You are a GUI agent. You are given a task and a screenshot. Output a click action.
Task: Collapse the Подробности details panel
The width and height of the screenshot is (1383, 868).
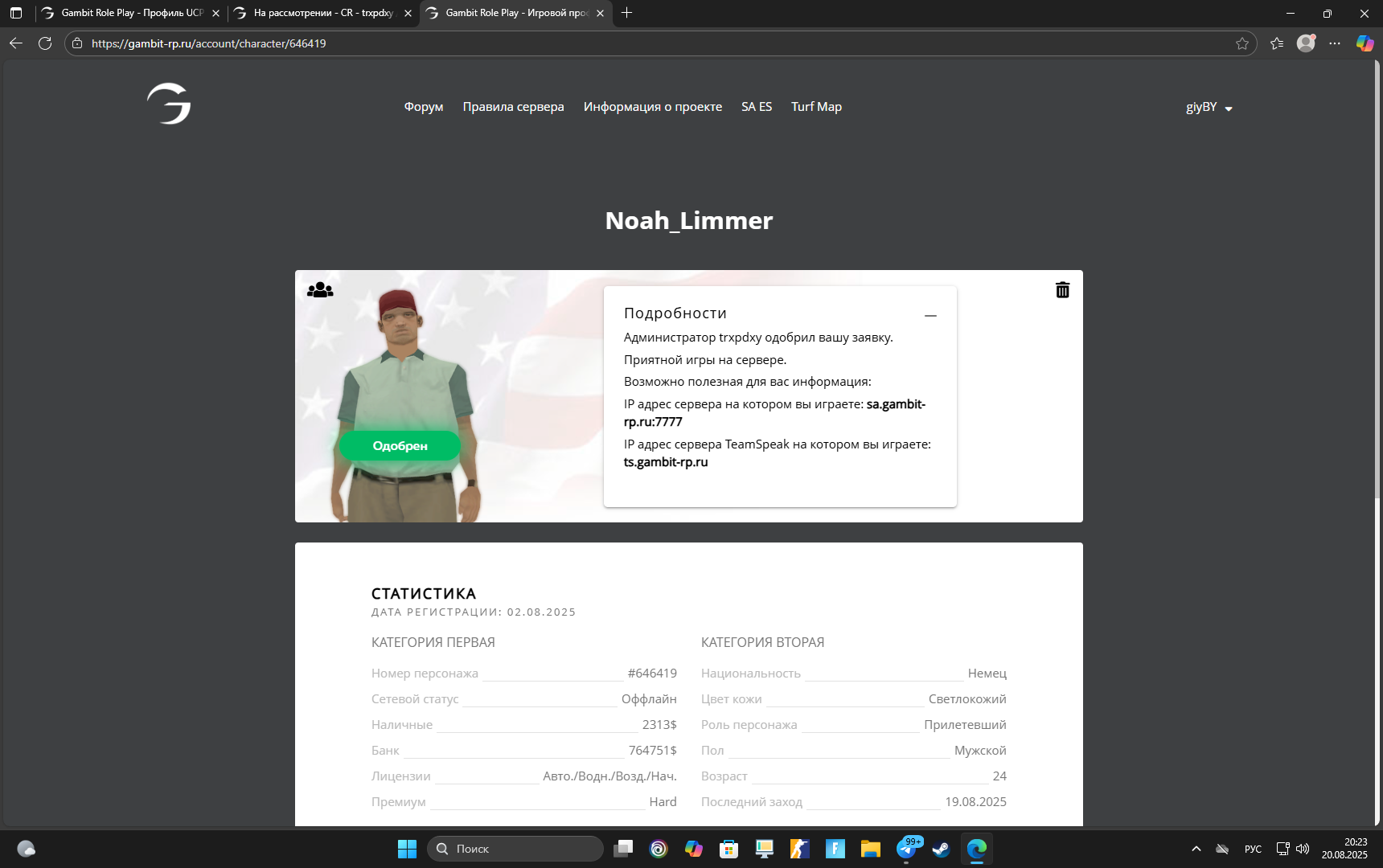[930, 316]
